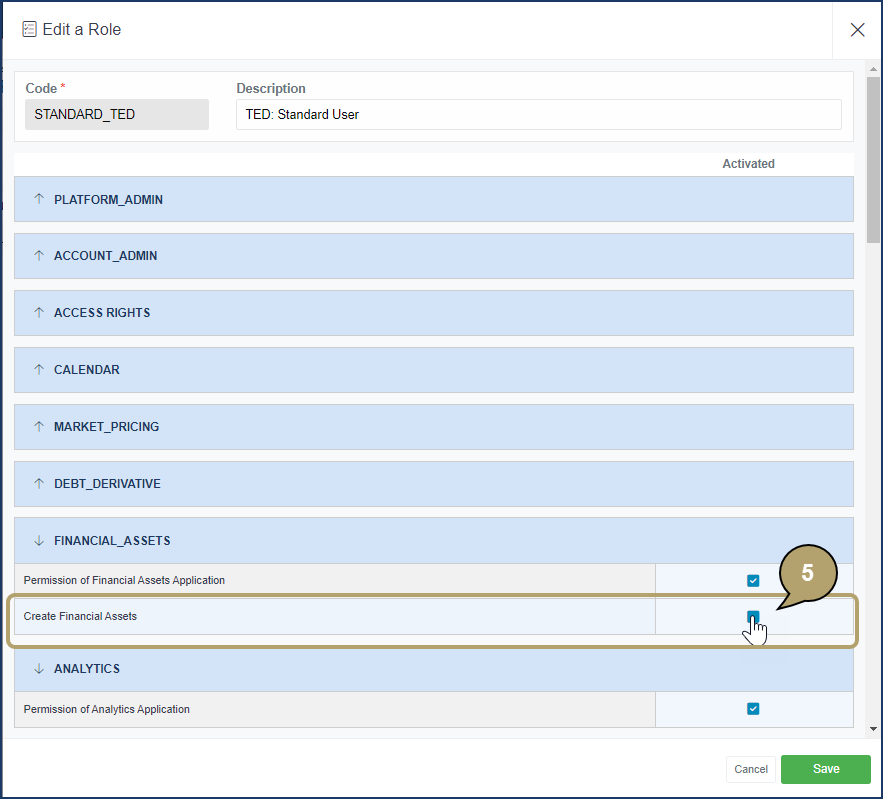Screen dimensions: 883x799
Task: Expand the ACCOUNT_ADMIN section arrow
Action: point(40,256)
